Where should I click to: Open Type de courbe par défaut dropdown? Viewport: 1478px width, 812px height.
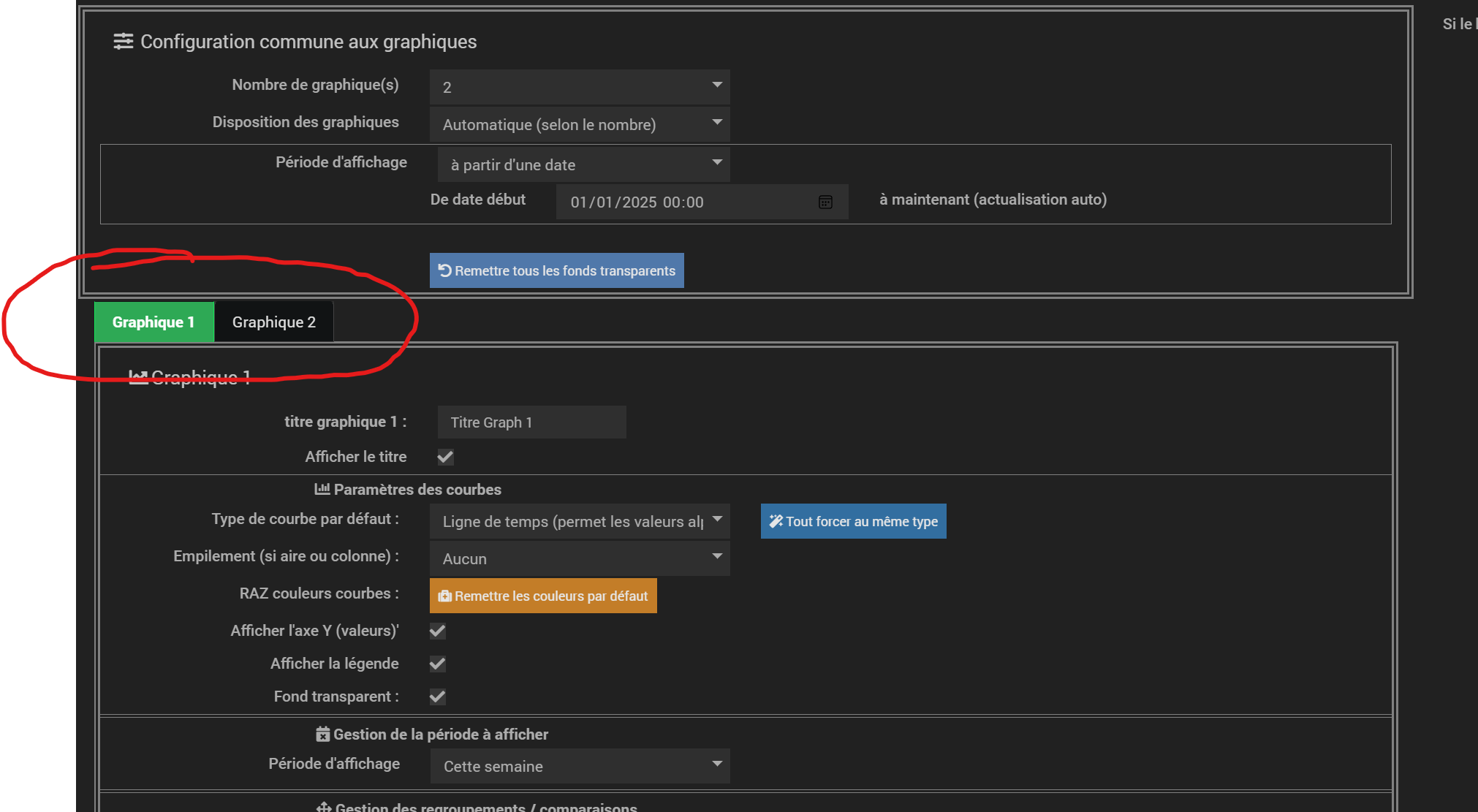coord(579,521)
